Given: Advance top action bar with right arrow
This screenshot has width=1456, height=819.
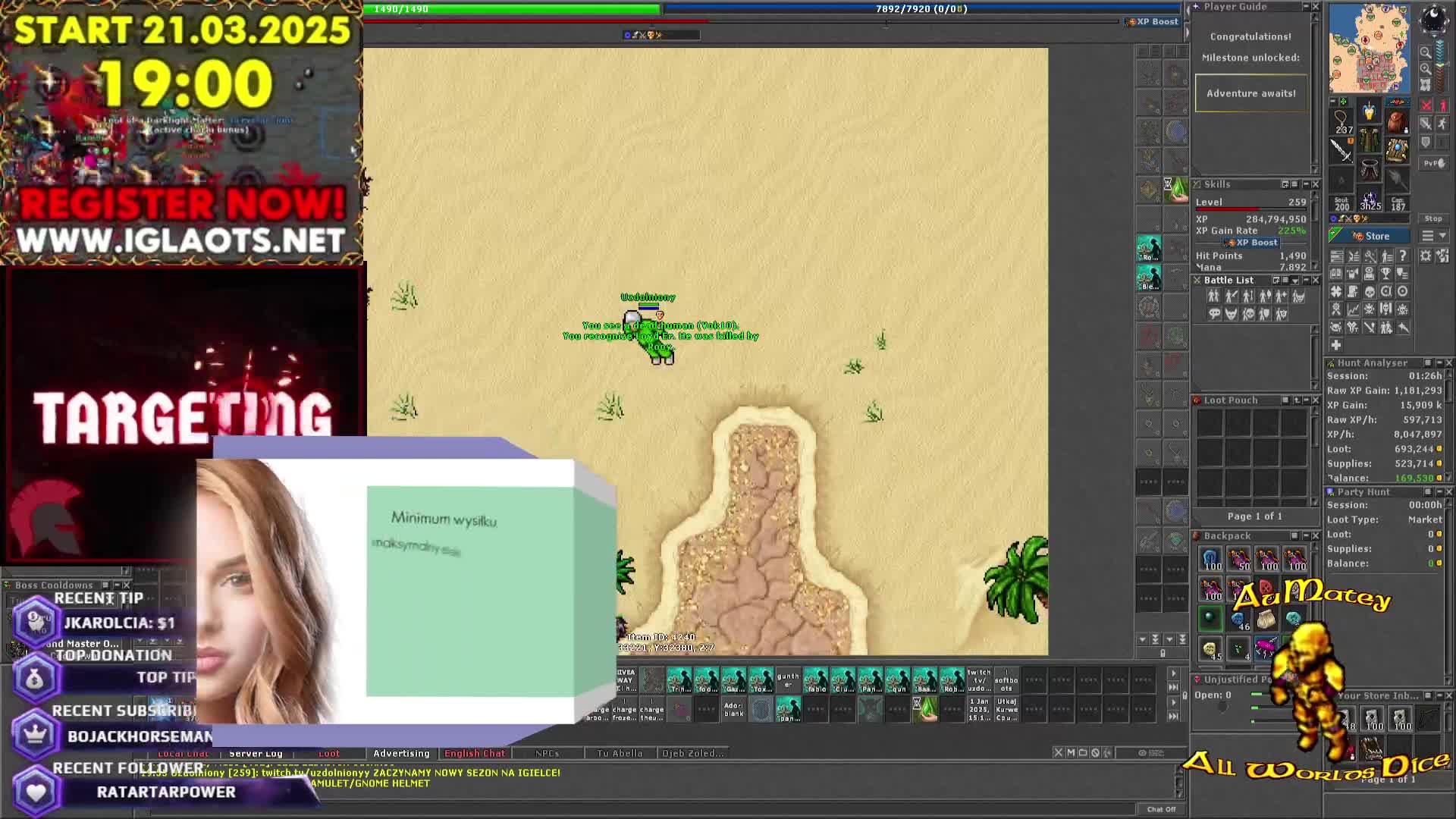Looking at the screenshot, I should coord(1173,673).
